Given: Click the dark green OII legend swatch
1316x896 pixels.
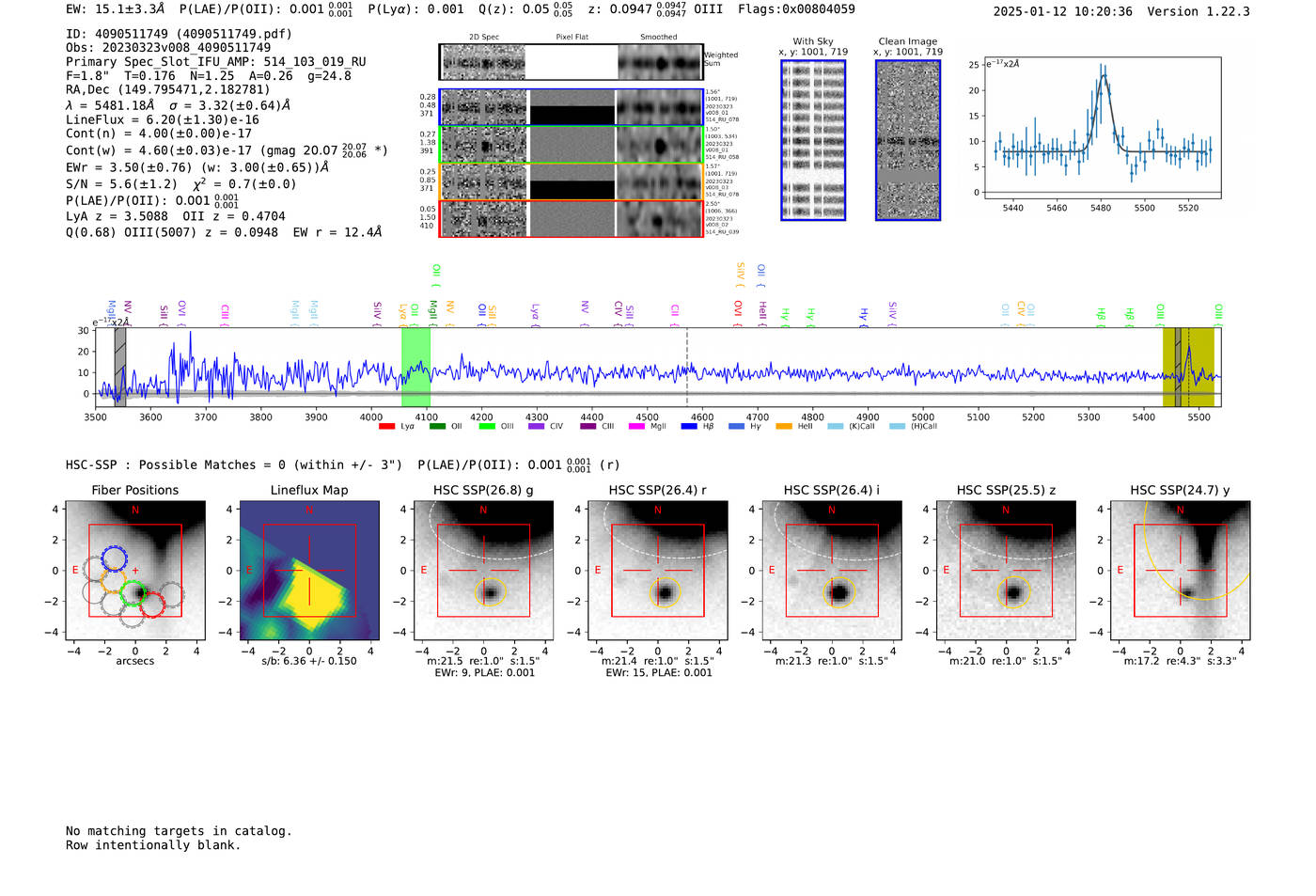Looking at the screenshot, I should coord(437,427).
